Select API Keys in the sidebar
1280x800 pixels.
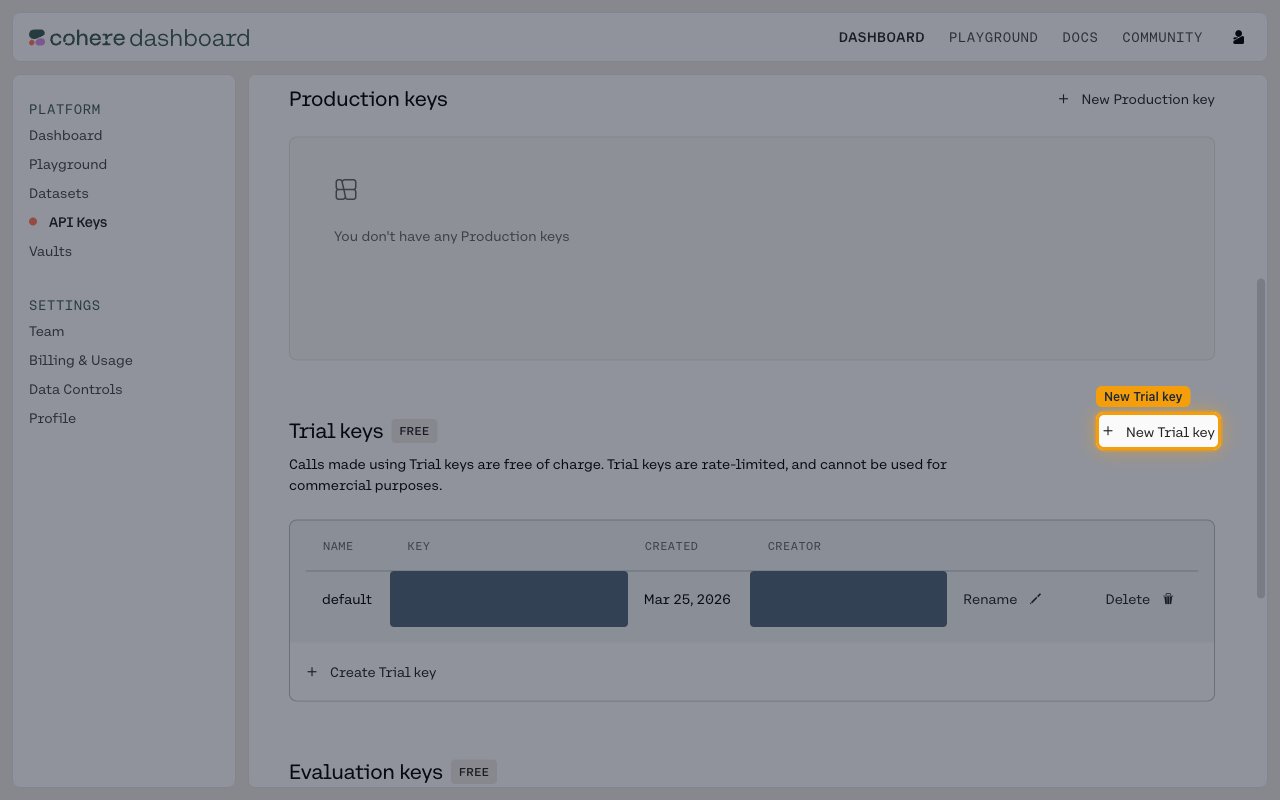[78, 222]
